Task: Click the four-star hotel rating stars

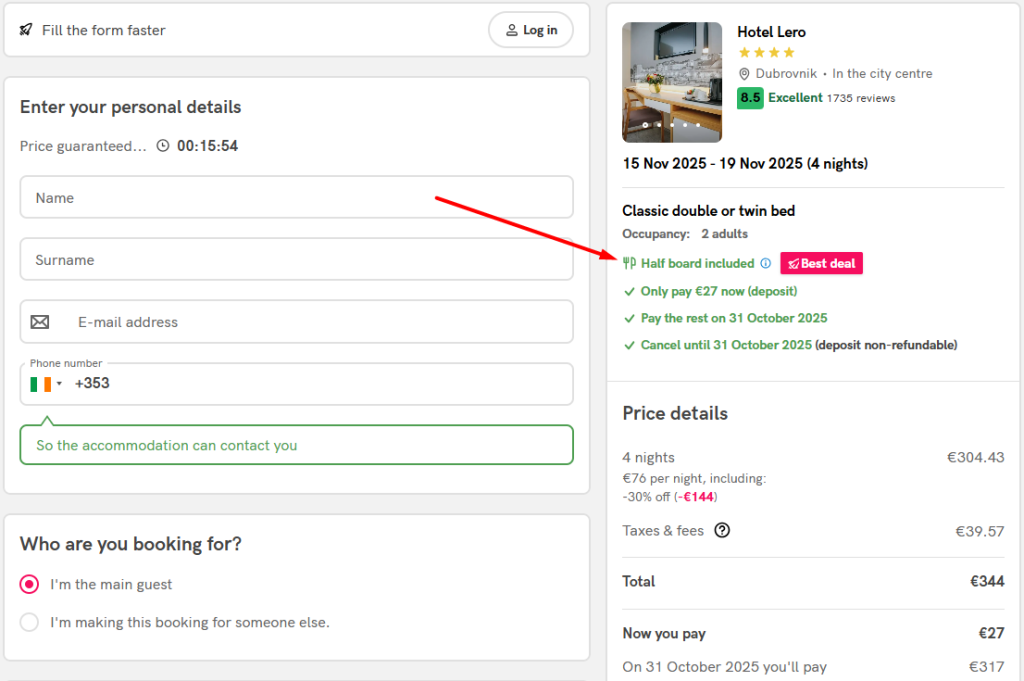Action: pos(766,52)
